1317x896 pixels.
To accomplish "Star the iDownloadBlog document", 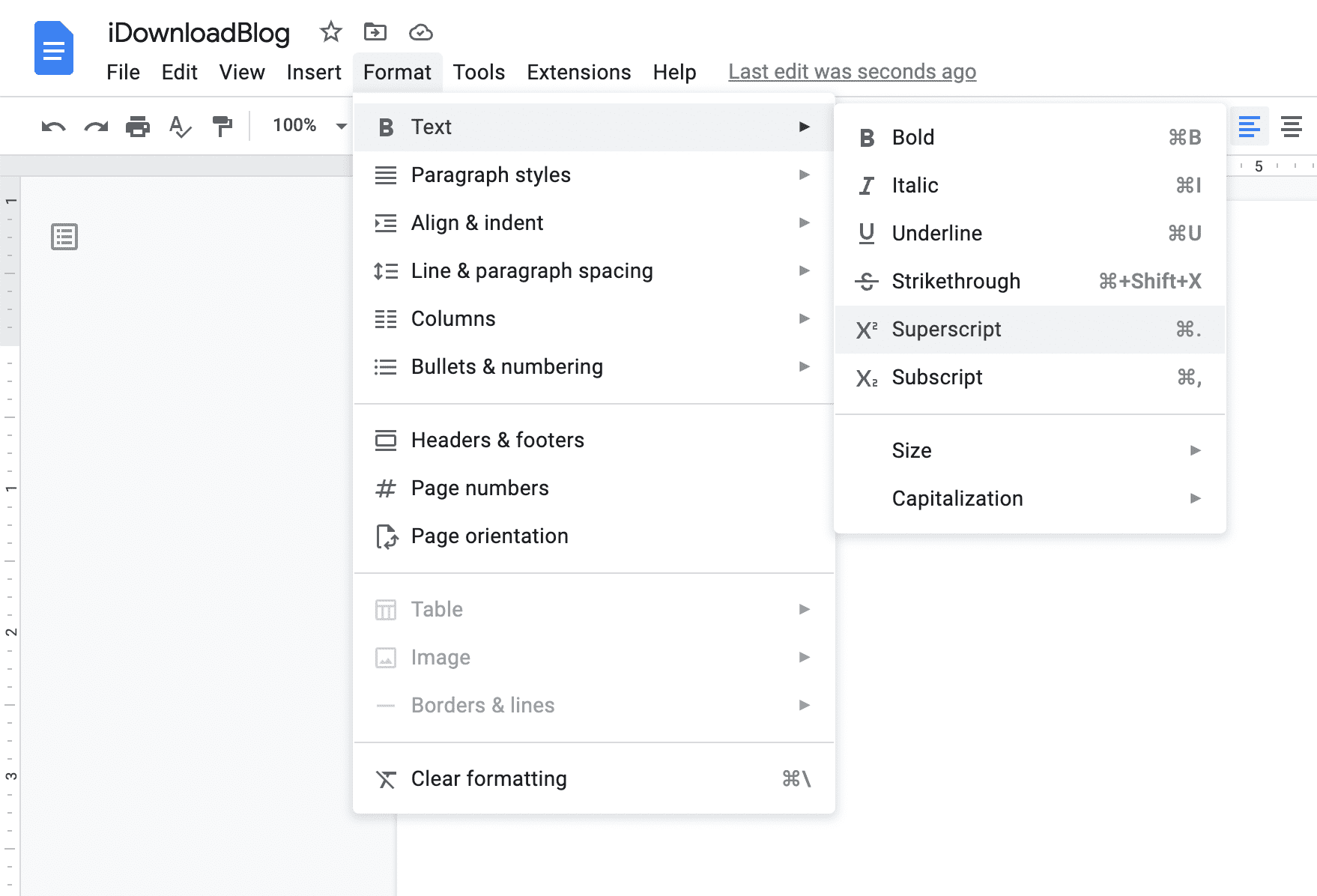I will pyautogui.click(x=330, y=32).
